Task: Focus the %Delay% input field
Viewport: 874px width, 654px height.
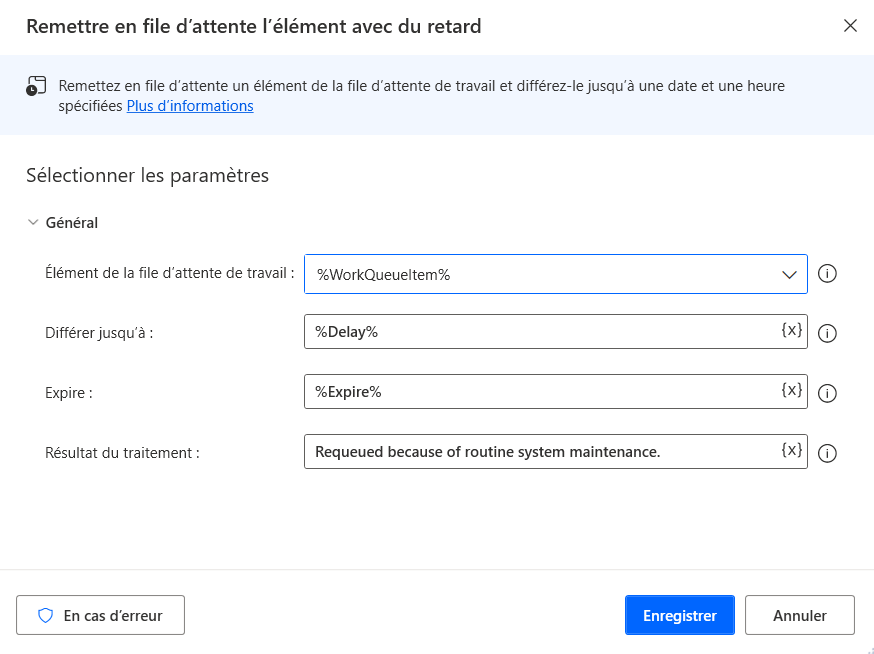Action: pyautogui.click(x=556, y=332)
